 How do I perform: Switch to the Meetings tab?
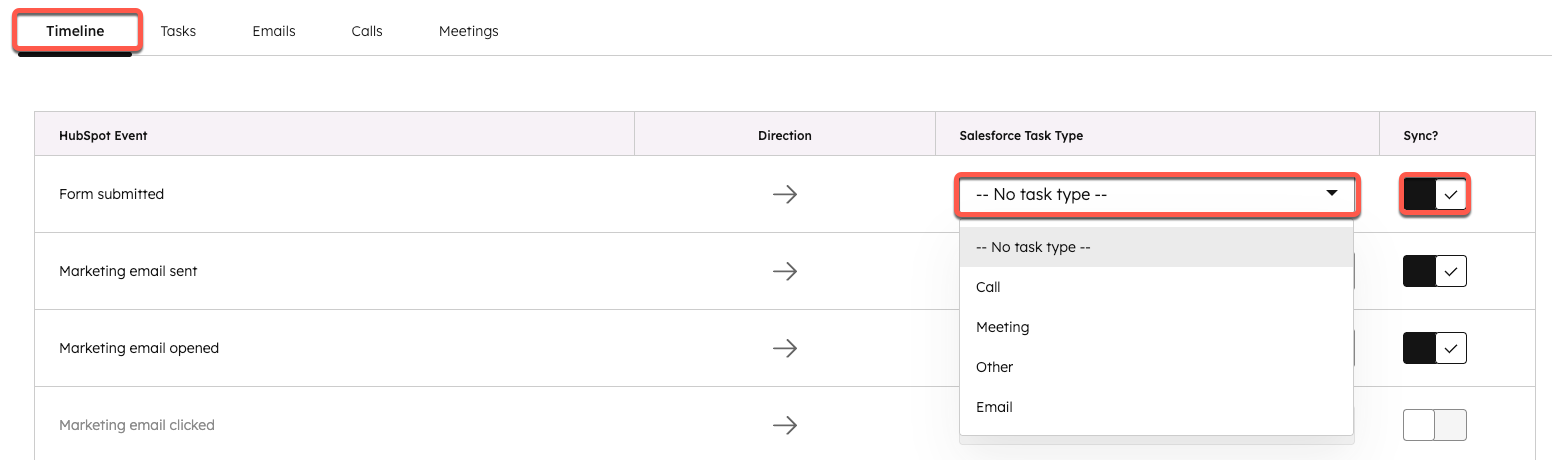(468, 31)
